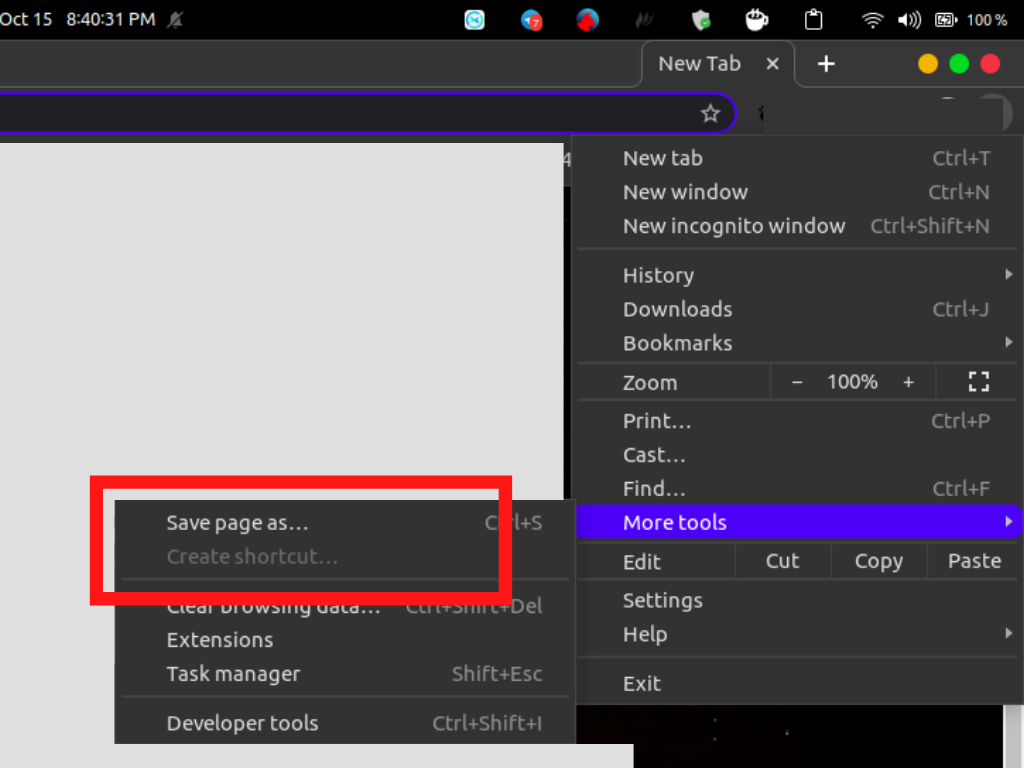
Task: Choose New tab from the menu
Action: (797, 158)
